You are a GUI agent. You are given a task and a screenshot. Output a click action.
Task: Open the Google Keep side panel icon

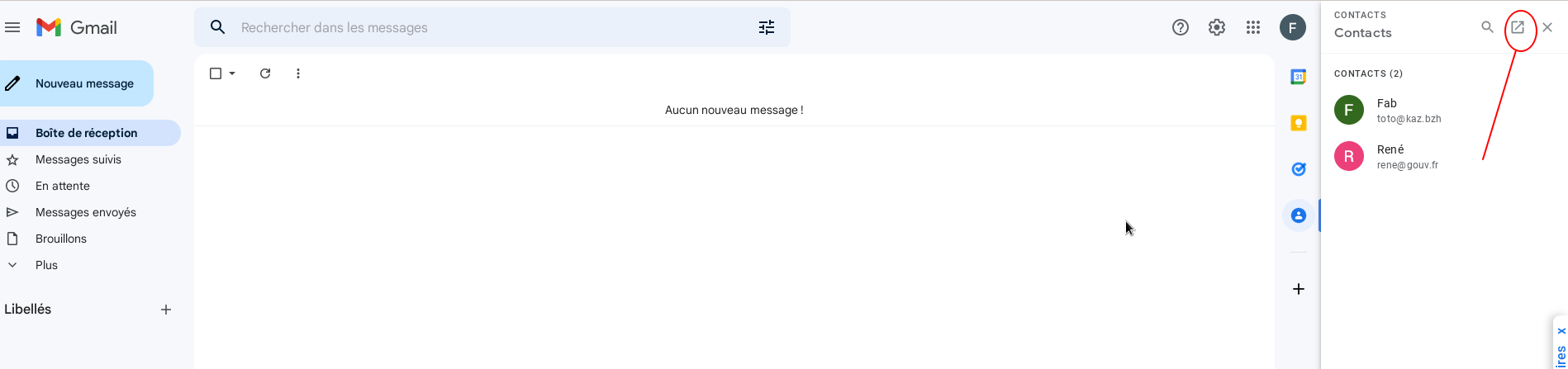coord(1298,123)
